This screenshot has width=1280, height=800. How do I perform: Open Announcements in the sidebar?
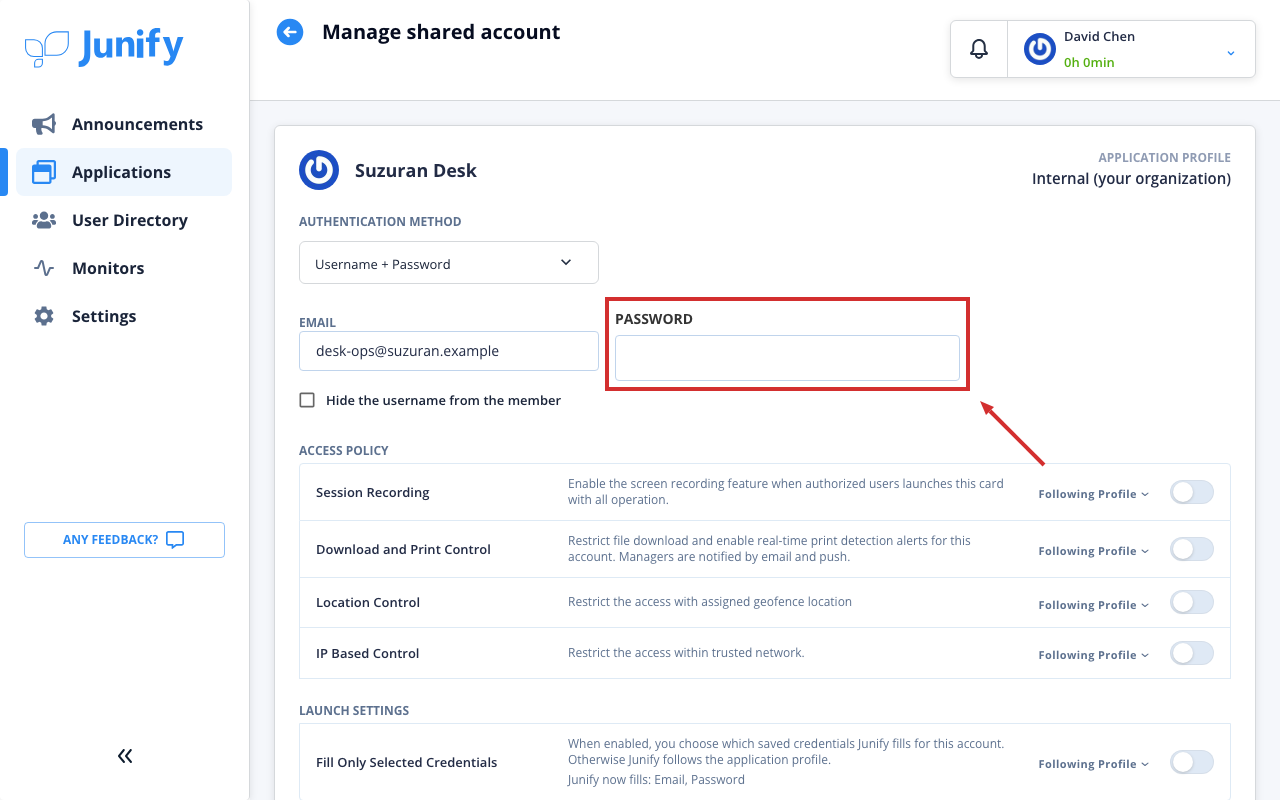pos(124,124)
